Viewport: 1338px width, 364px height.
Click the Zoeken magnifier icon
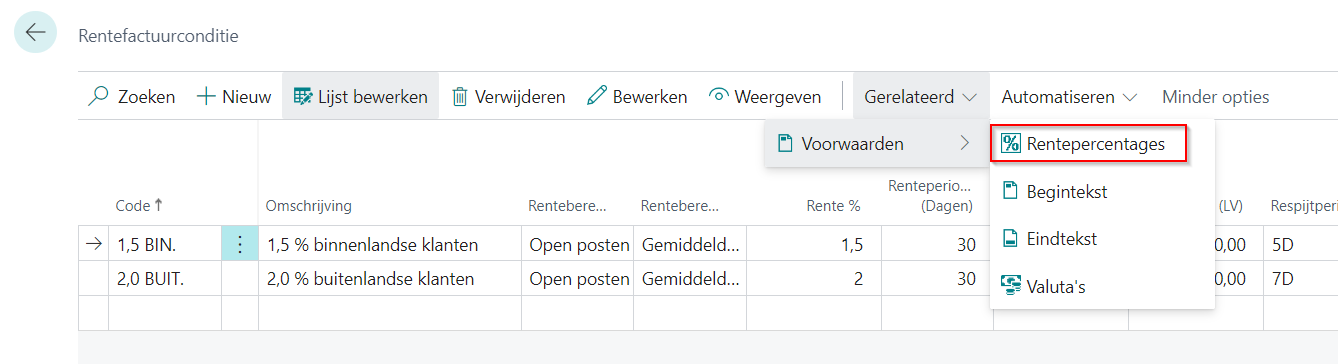pos(99,97)
